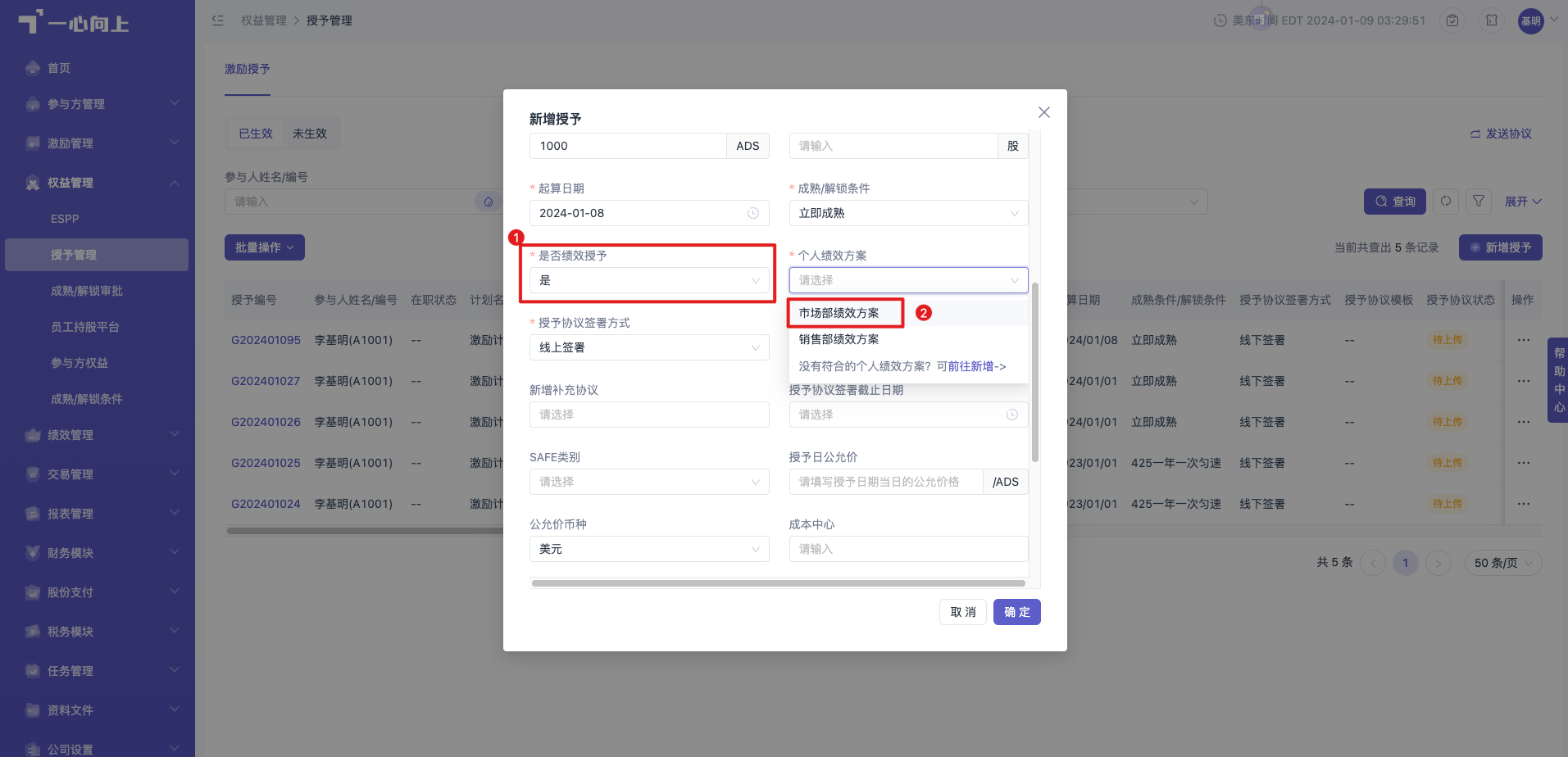Click 新增补充协议 select field

649,415
